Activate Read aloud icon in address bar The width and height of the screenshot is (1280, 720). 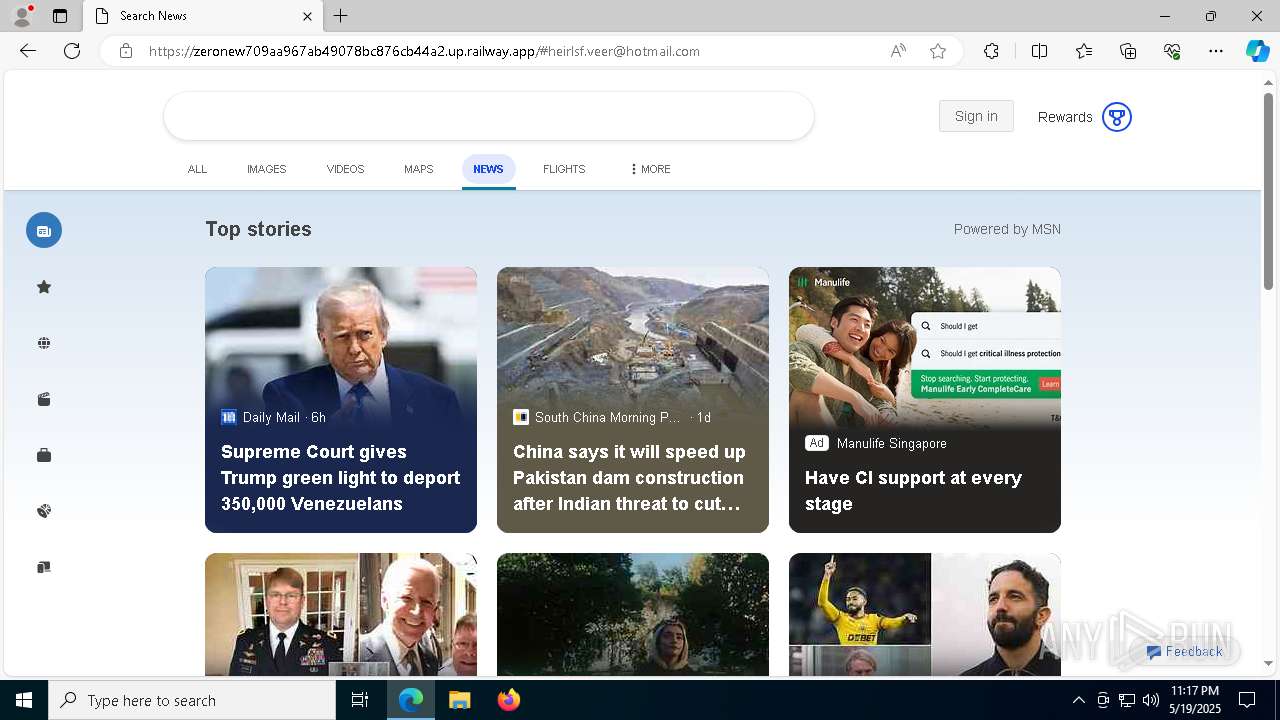pyautogui.click(x=898, y=51)
